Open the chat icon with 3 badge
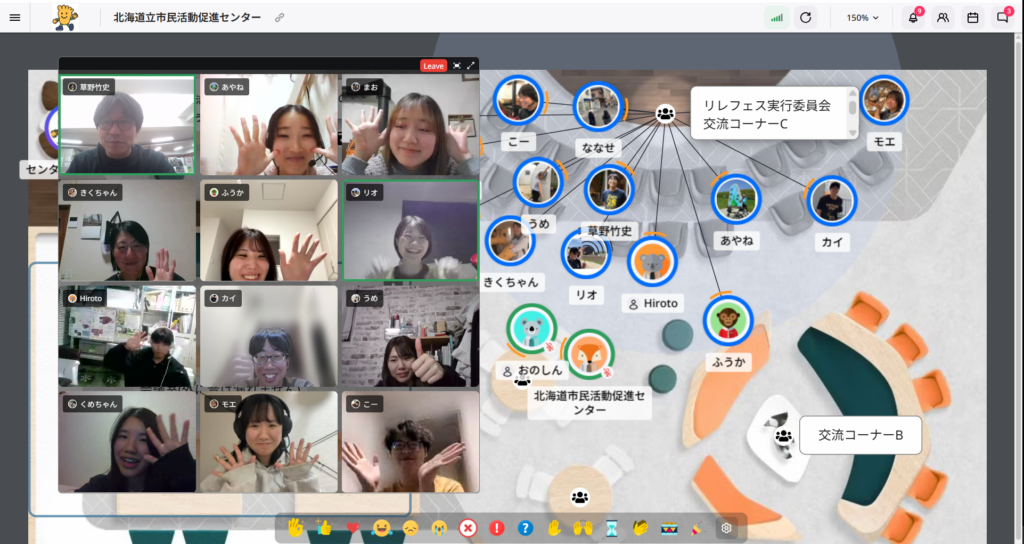The height and width of the screenshot is (544, 1024). pos(1002,17)
